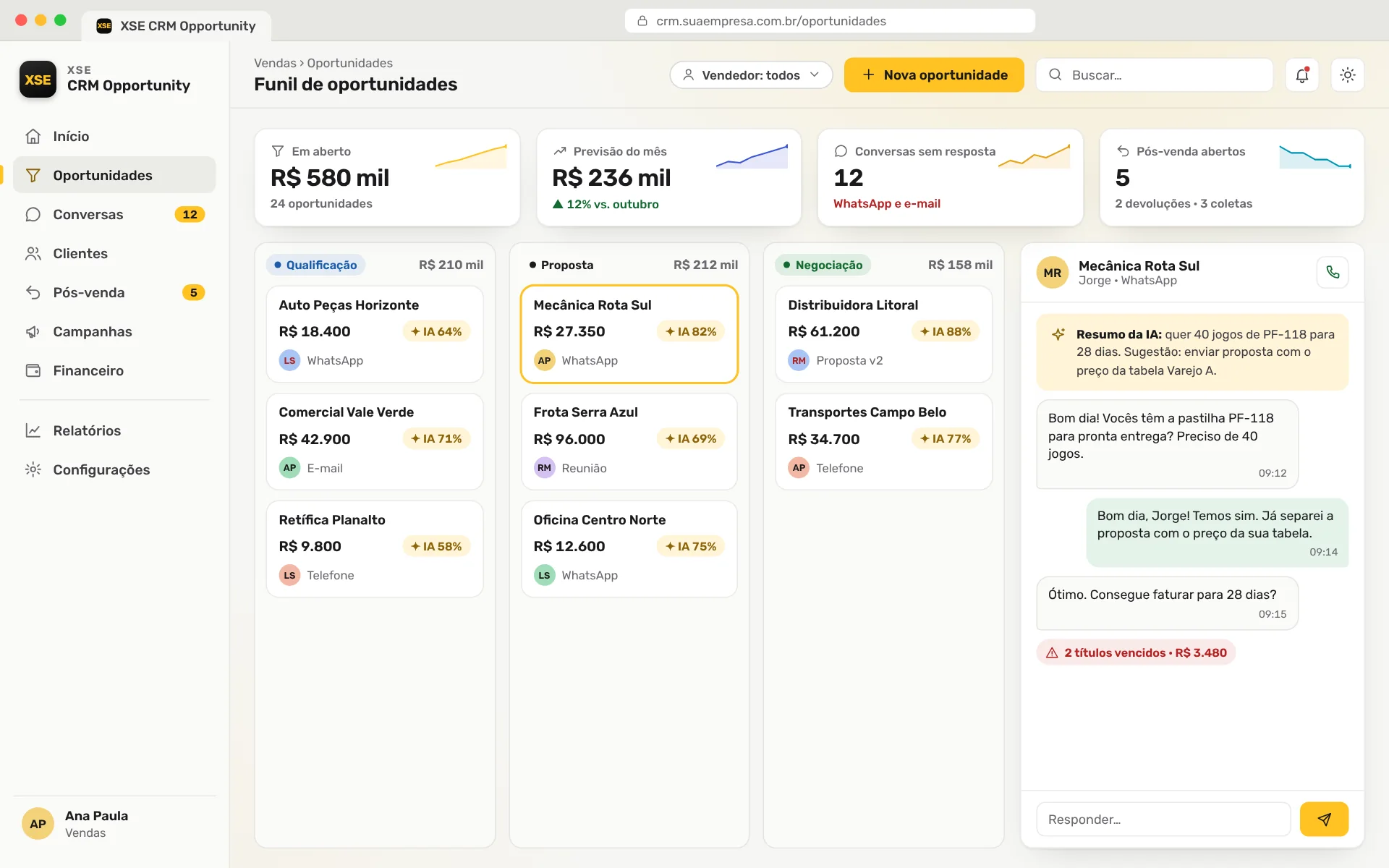Toggle the light theme sun icon
Viewport: 1389px width, 868px height.
tap(1347, 75)
